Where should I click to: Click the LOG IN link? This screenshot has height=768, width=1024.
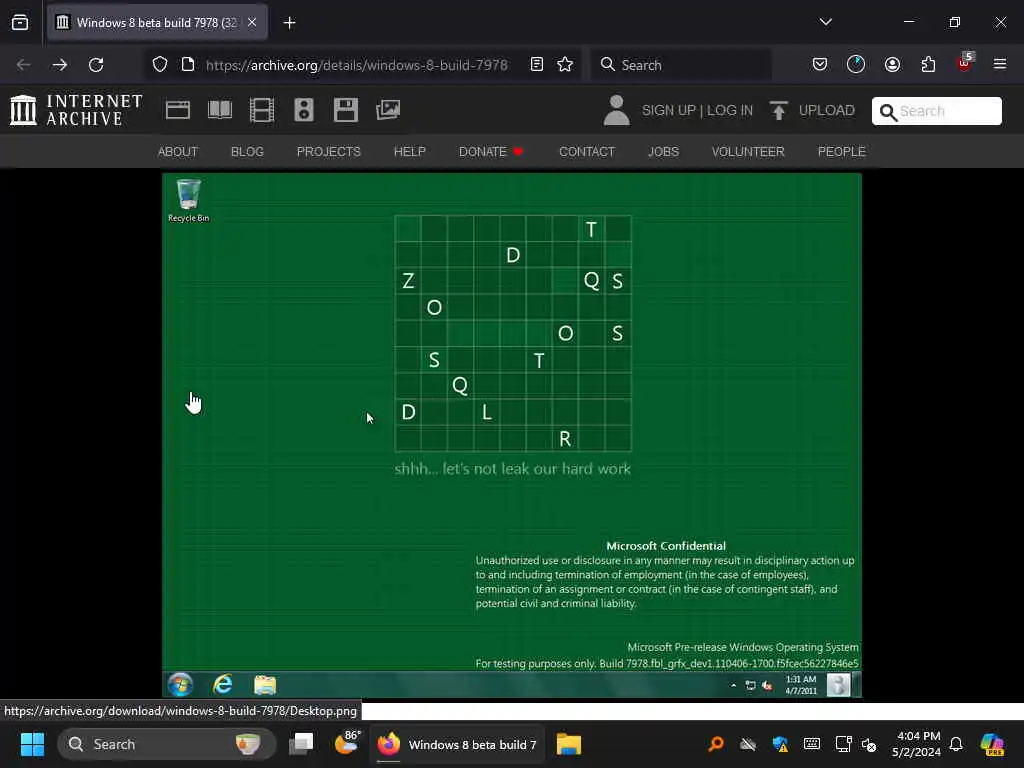pyautogui.click(x=729, y=110)
